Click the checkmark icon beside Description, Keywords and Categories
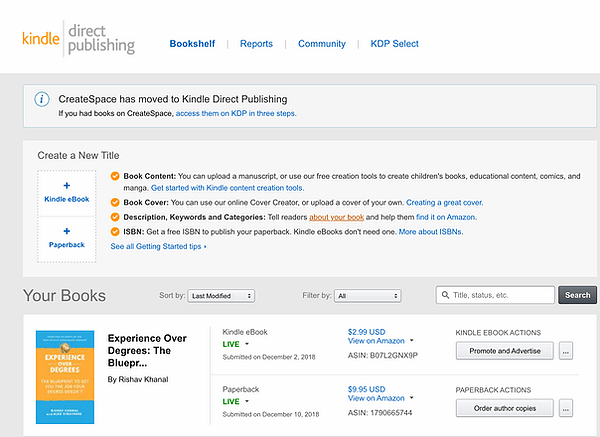600x437 pixels. click(x=115, y=217)
